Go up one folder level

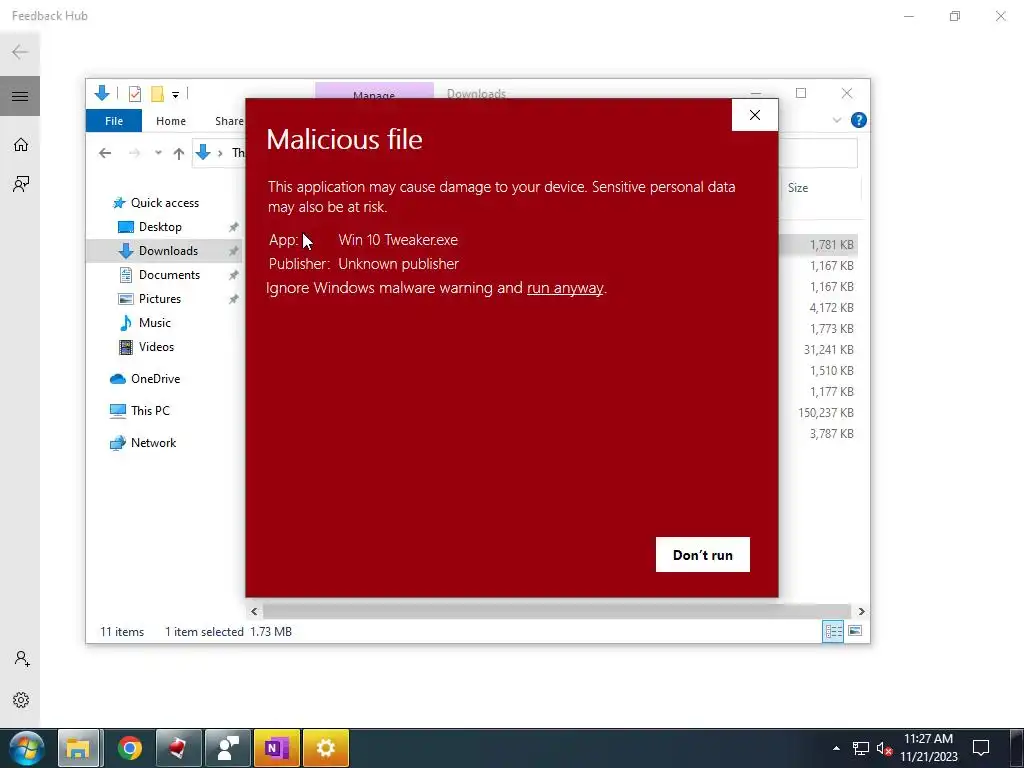(x=178, y=153)
